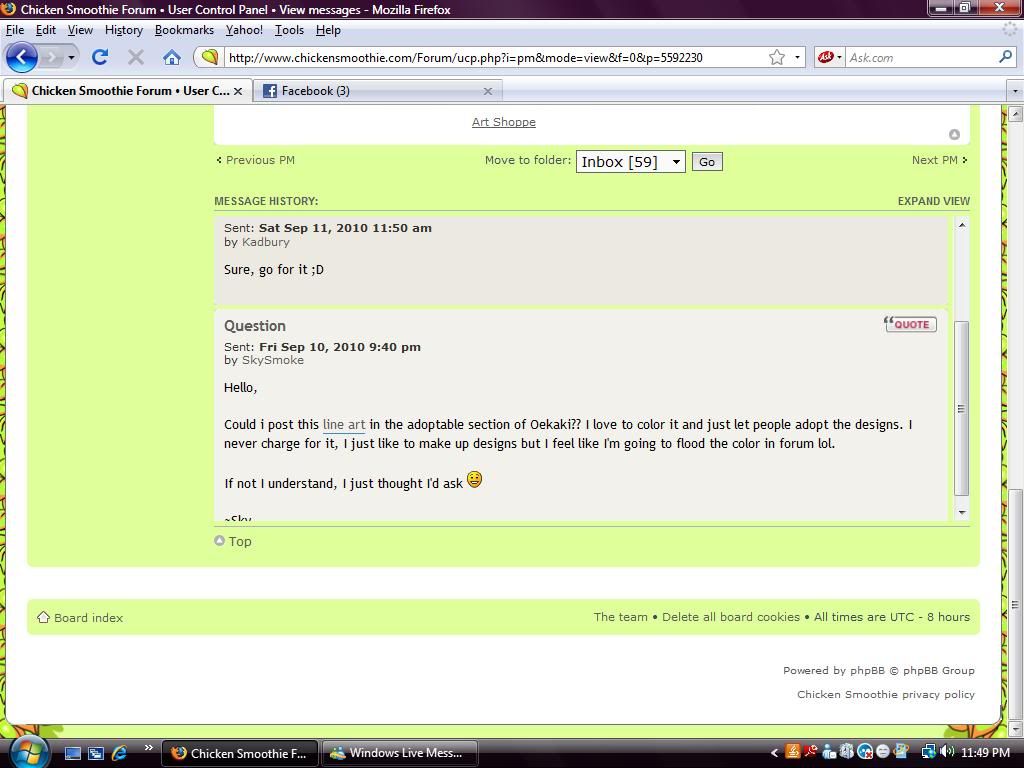The image size is (1024, 768).
Task: Click the Go button next to Inbox
Action: 707,162
